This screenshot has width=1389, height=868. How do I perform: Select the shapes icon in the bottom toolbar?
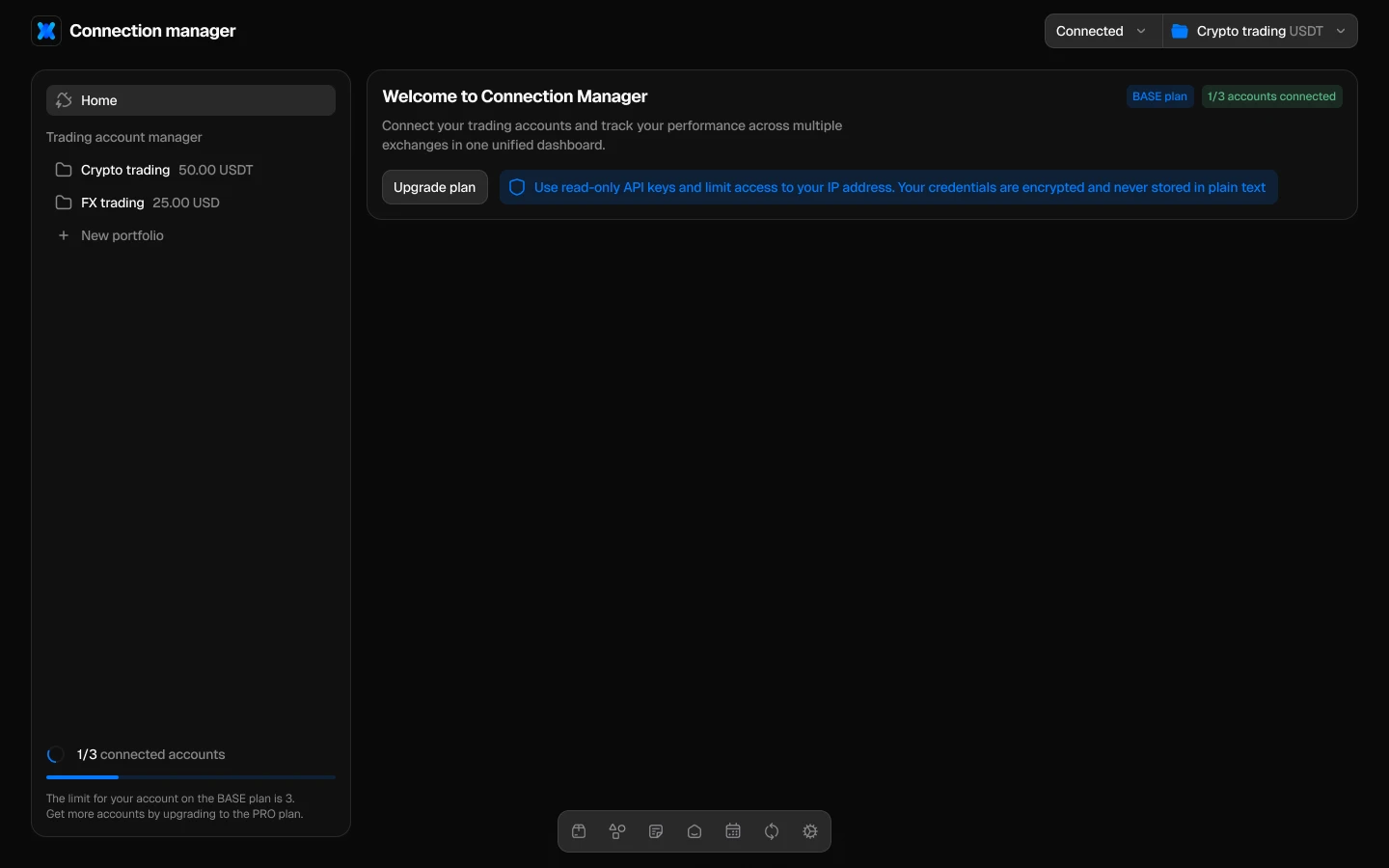(617, 831)
